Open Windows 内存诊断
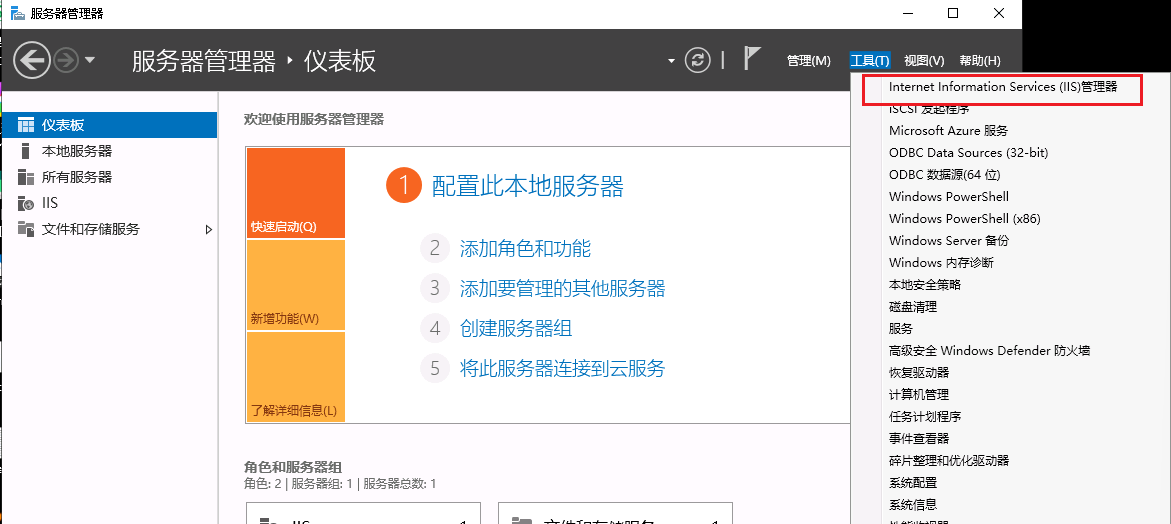 pos(941,263)
